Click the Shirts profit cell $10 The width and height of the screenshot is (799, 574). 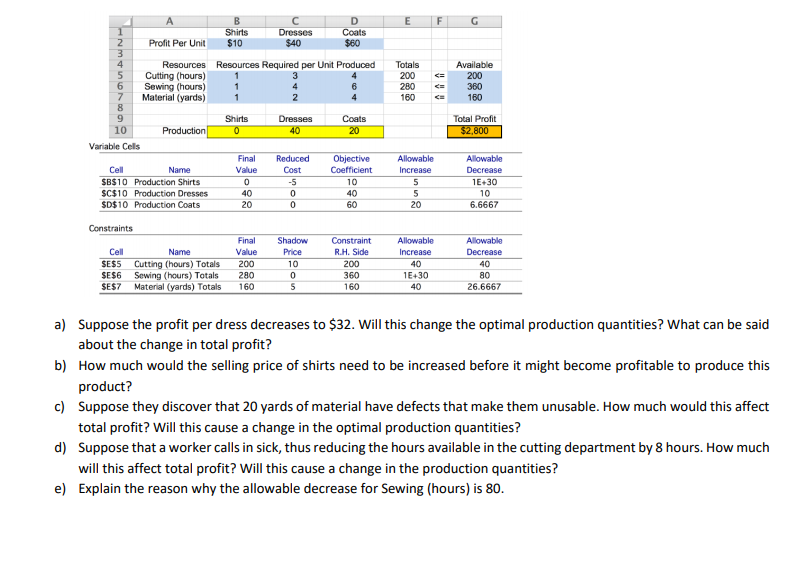(x=235, y=43)
